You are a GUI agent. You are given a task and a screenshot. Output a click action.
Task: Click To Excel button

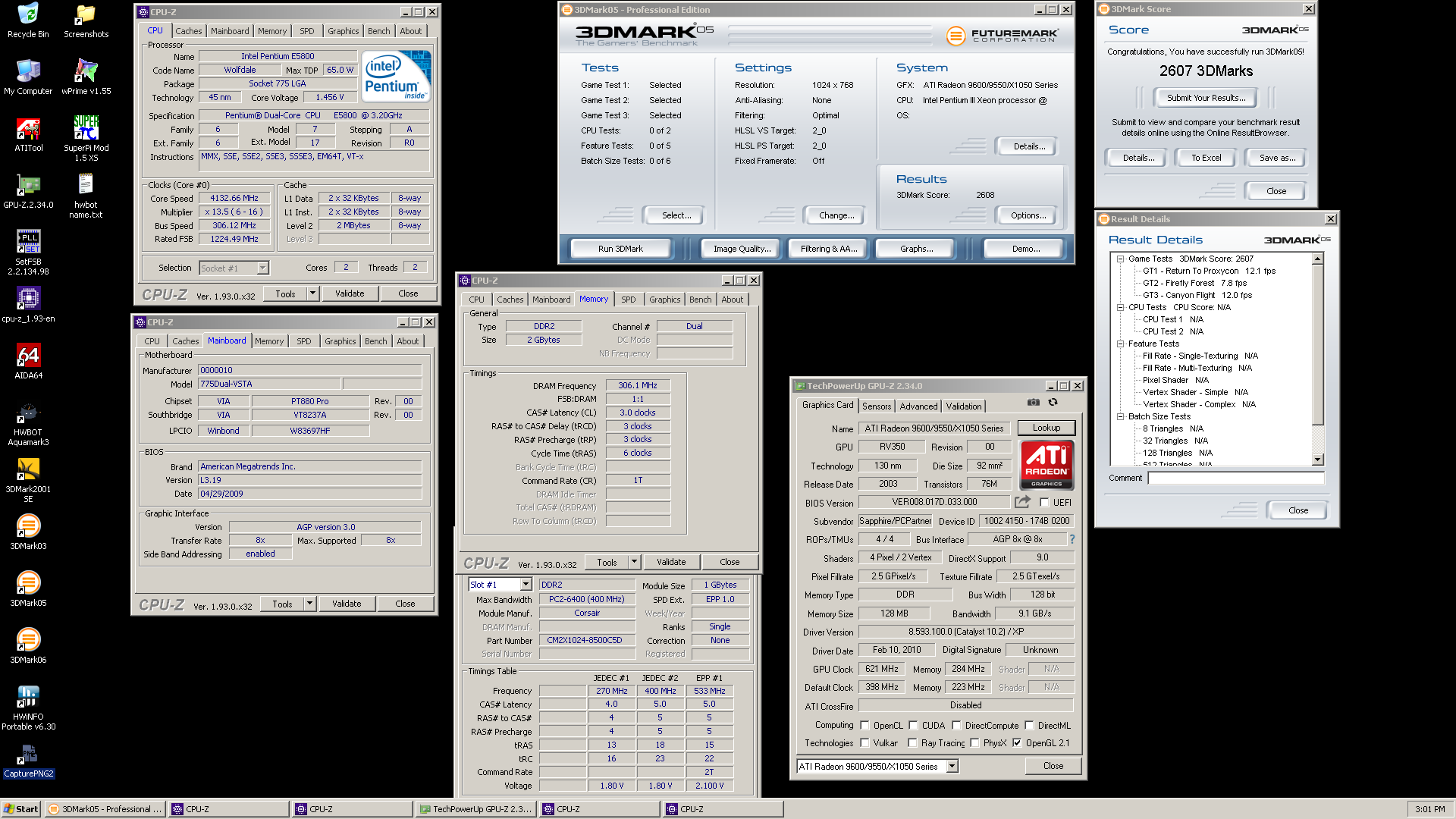[x=1206, y=158]
